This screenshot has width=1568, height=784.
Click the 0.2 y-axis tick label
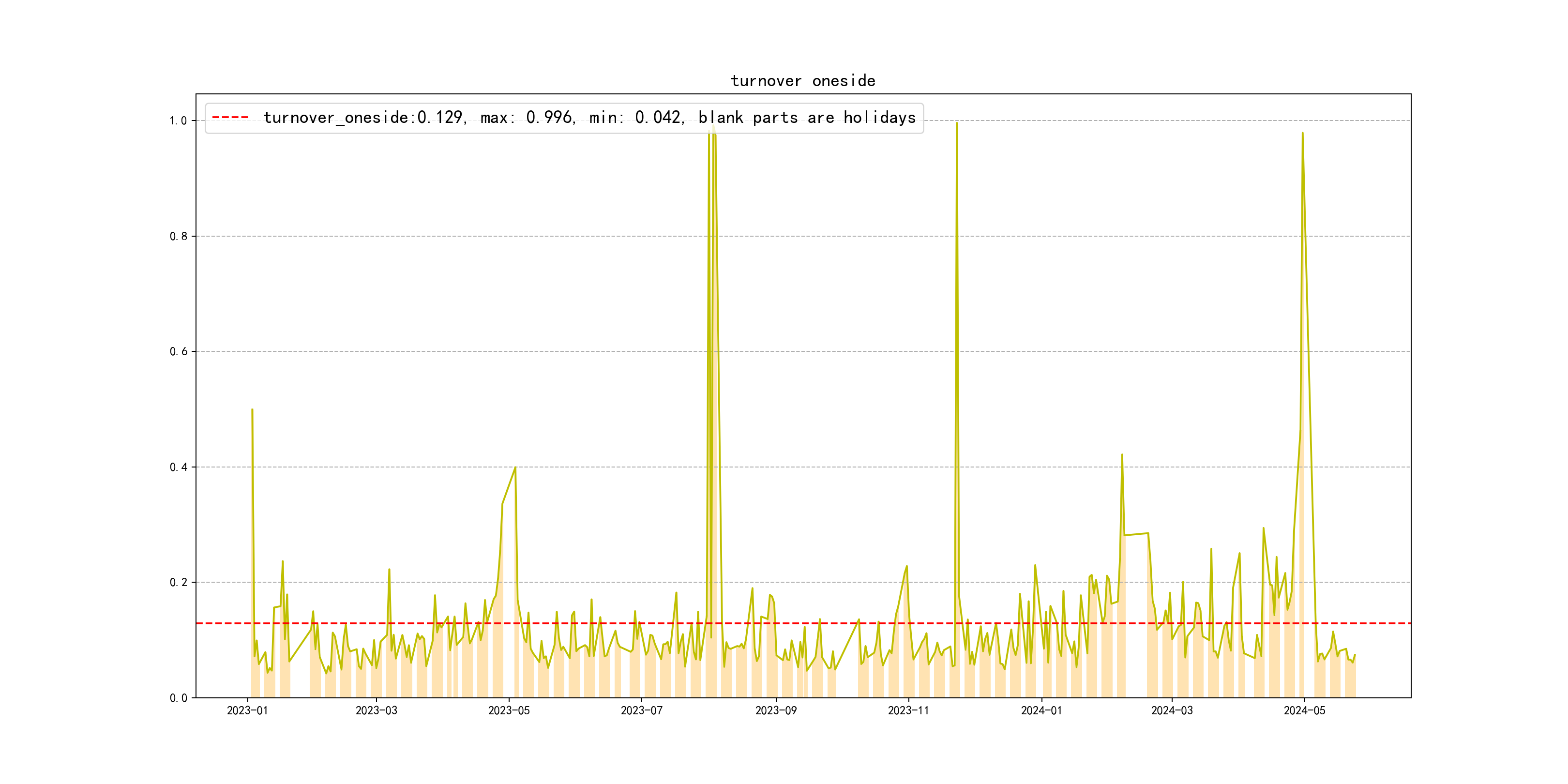click(178, 583)
